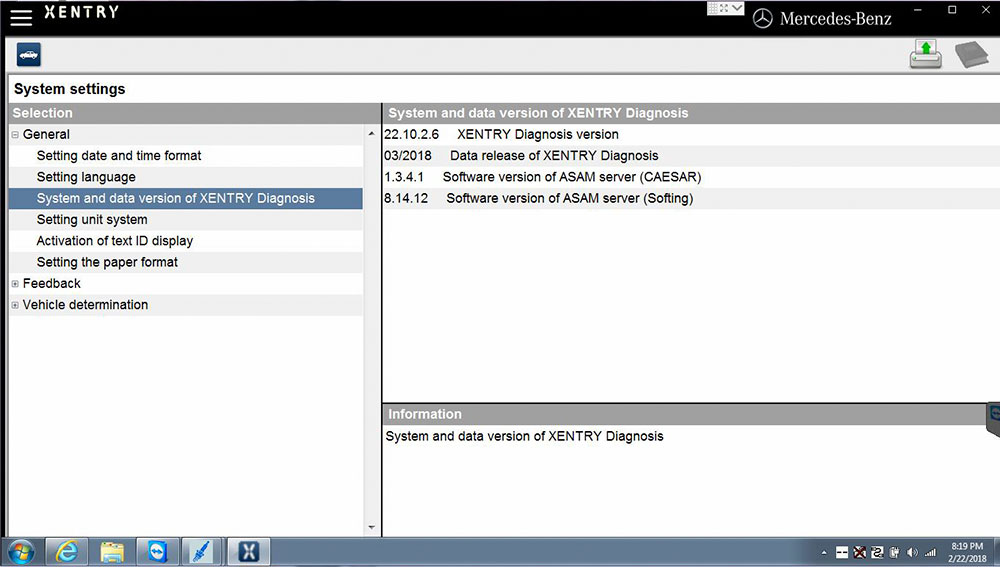The image size is (1000, 567).
Task: Click the full-screen arrows icon in overlay bar
Action: click(724, 8)
